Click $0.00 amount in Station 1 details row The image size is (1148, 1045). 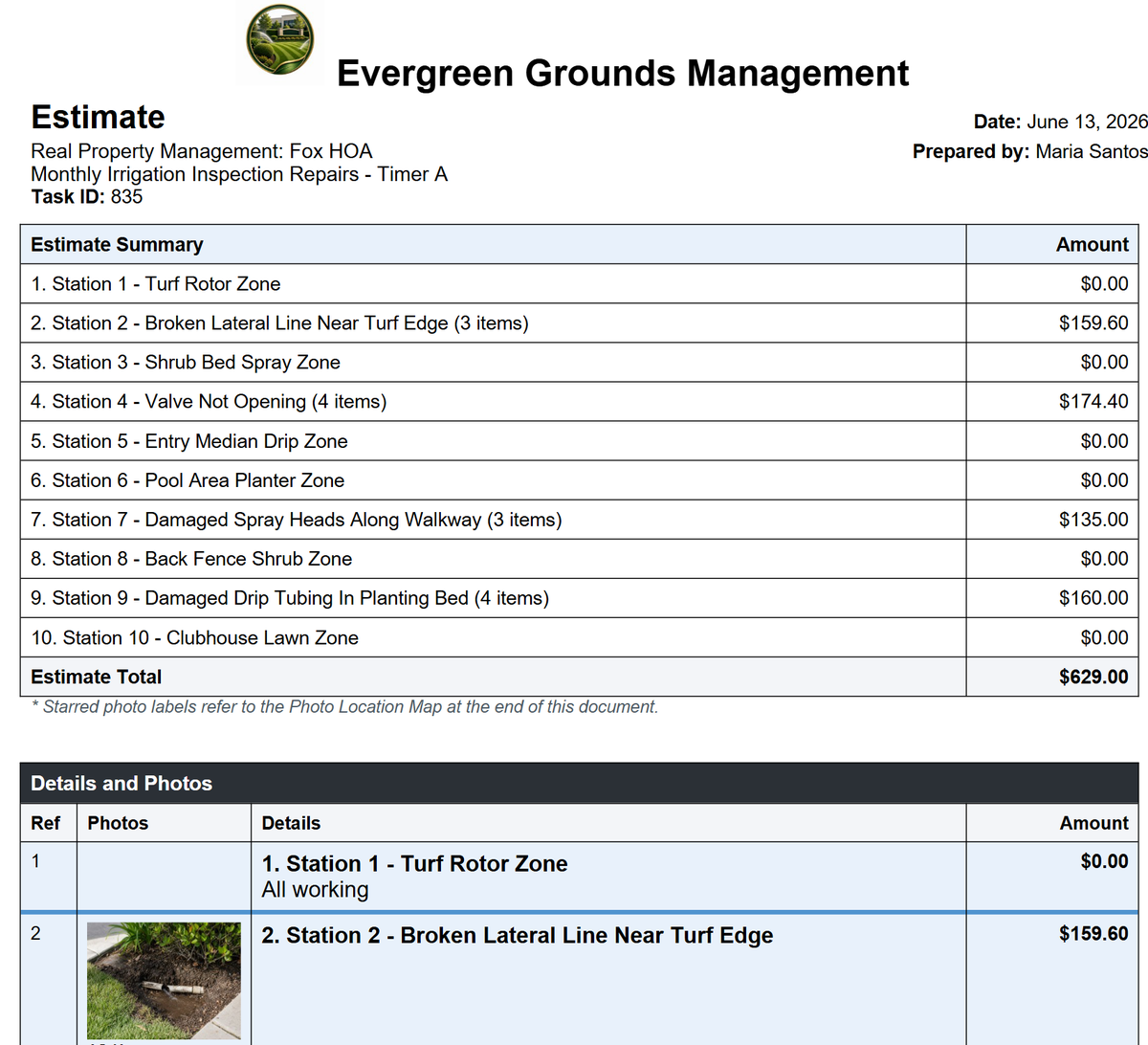1104,861
